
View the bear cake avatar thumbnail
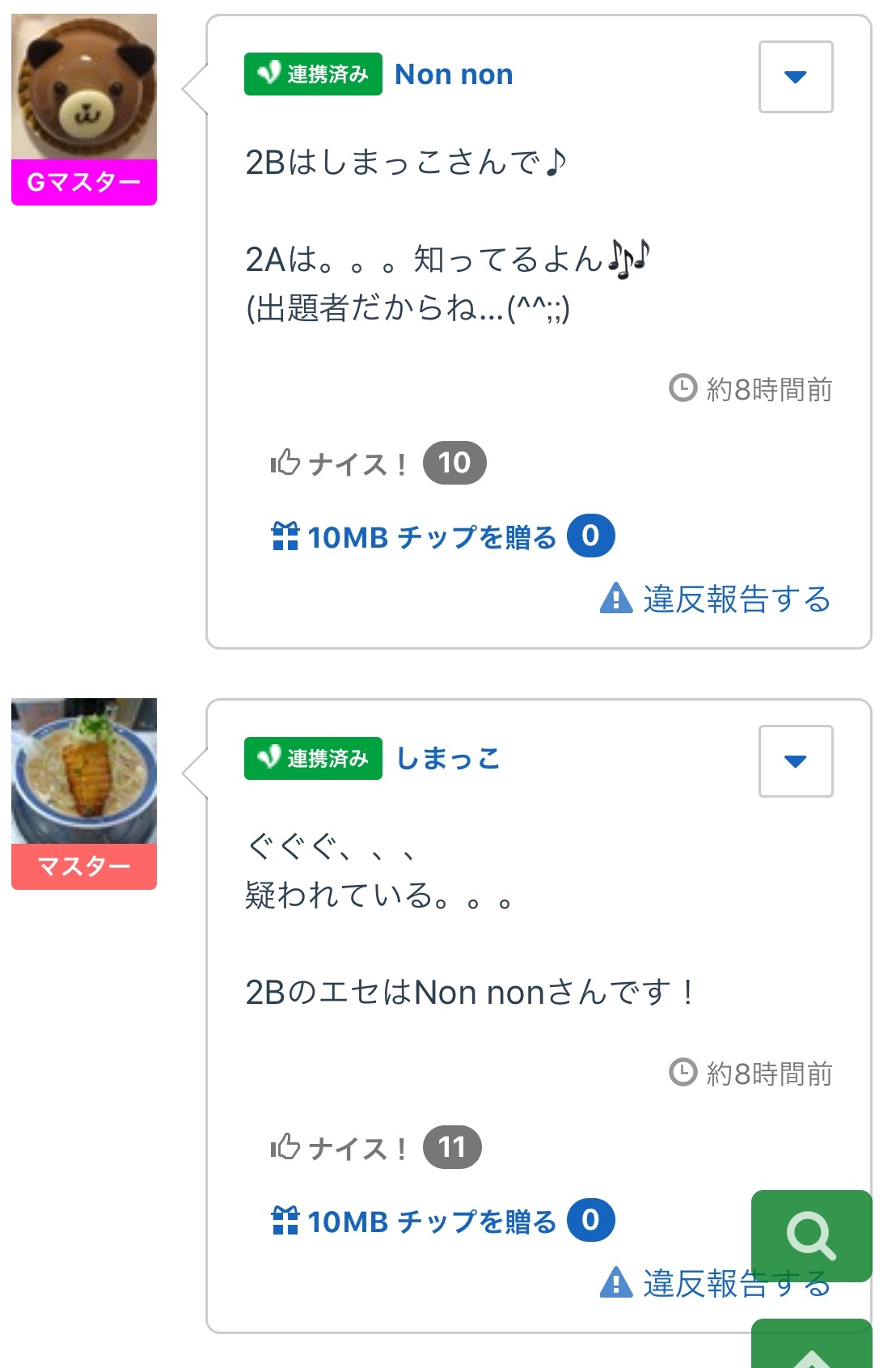point(84,87)
